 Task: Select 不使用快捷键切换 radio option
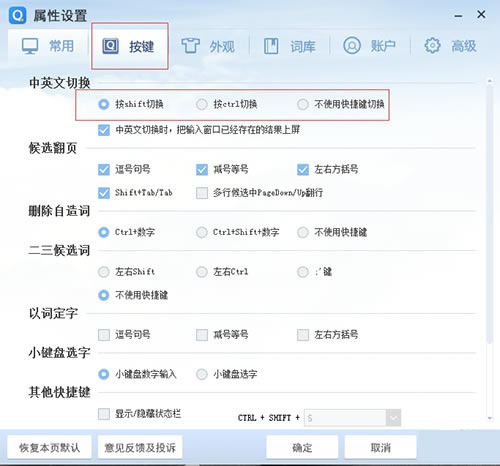pos(302,104)
